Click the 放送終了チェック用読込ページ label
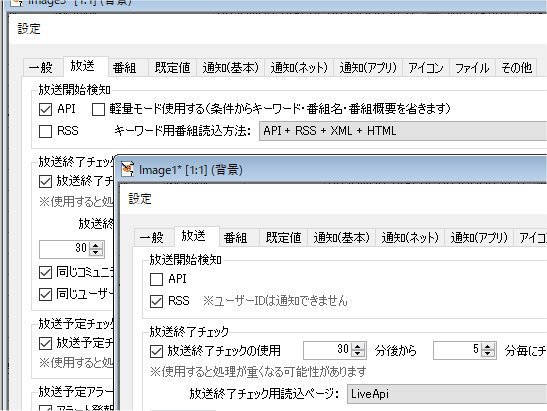This screenshot has width=547, height=411. (x=264, y=394)
